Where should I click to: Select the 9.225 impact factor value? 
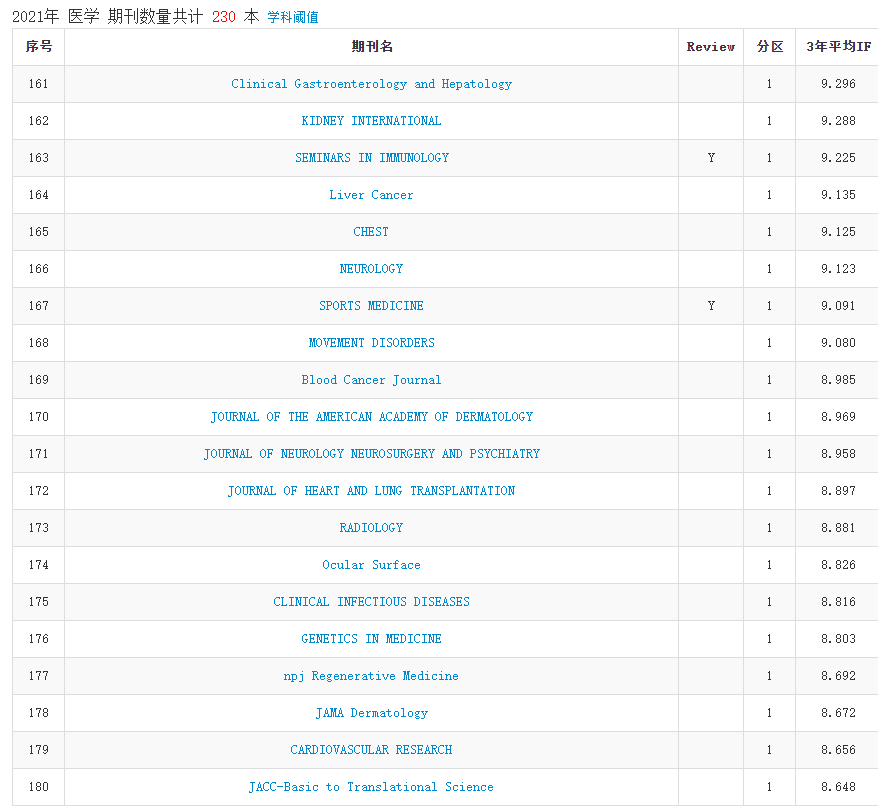click(838, 158)
